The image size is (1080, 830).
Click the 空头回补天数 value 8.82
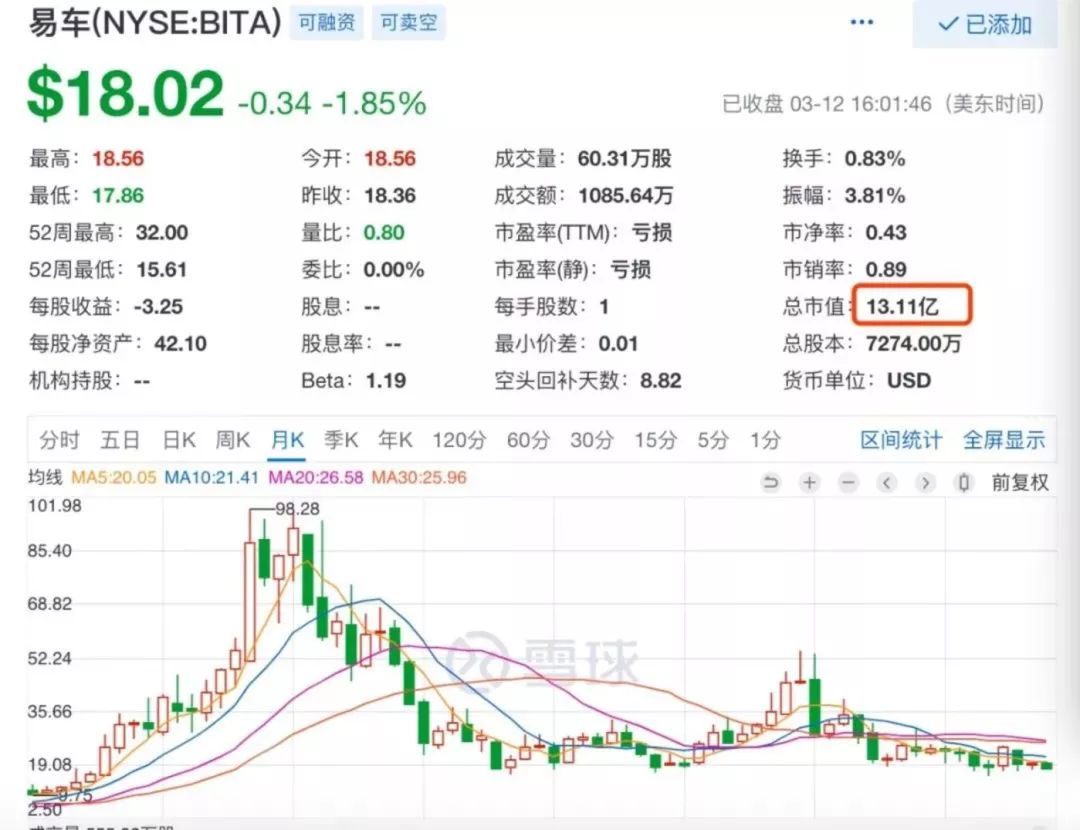[x=661, y=380]
